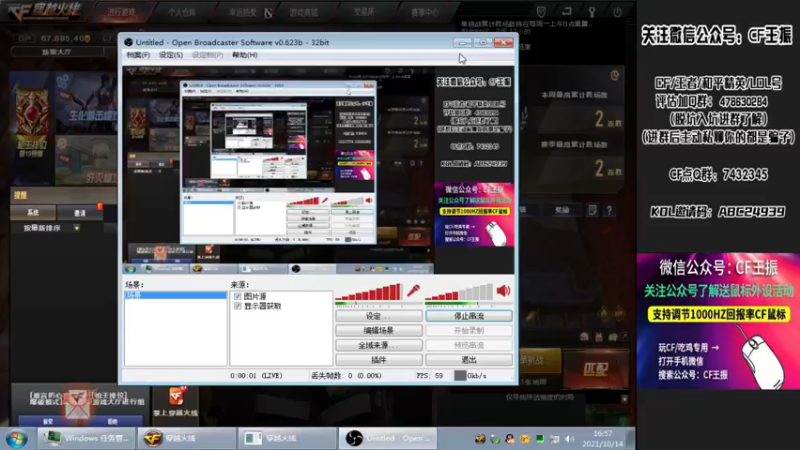
Task: Click the 开始录制 start recording button
Action: tap(469, 331)
